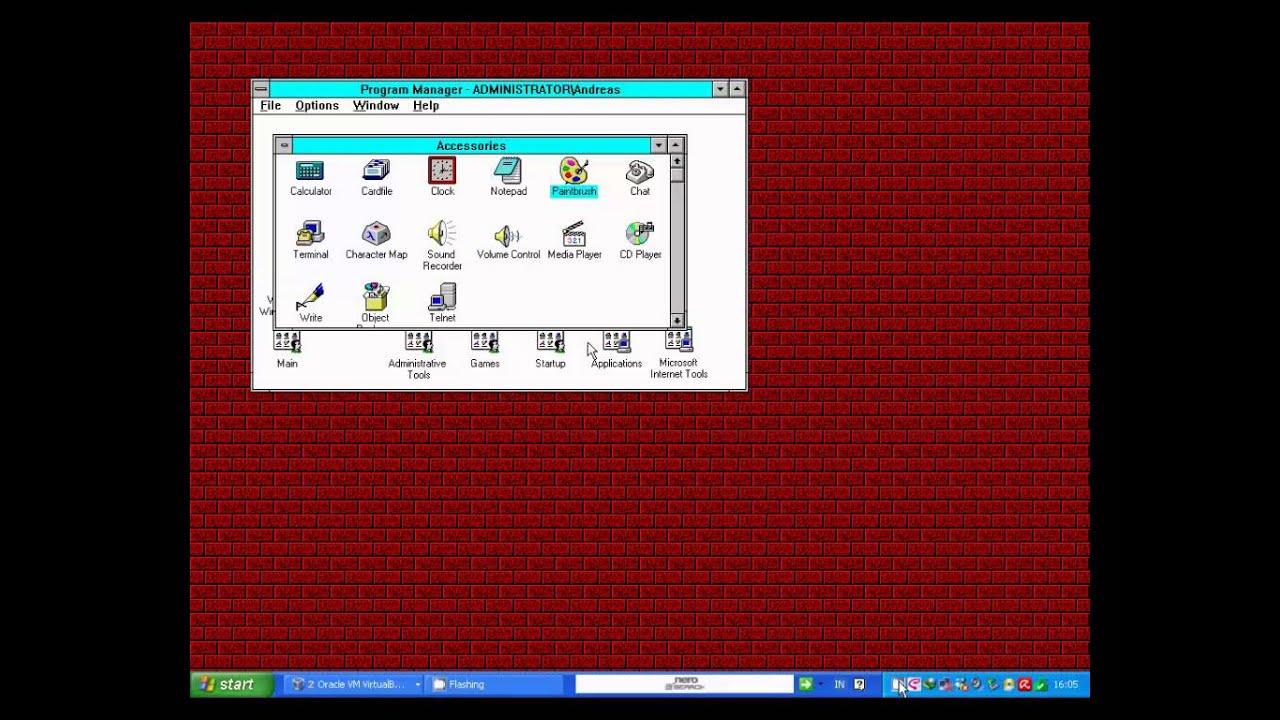Open the Character Map icon
Image resolution: width=1280 pixels, height=720 pixels.
click(x=376, y=241)
